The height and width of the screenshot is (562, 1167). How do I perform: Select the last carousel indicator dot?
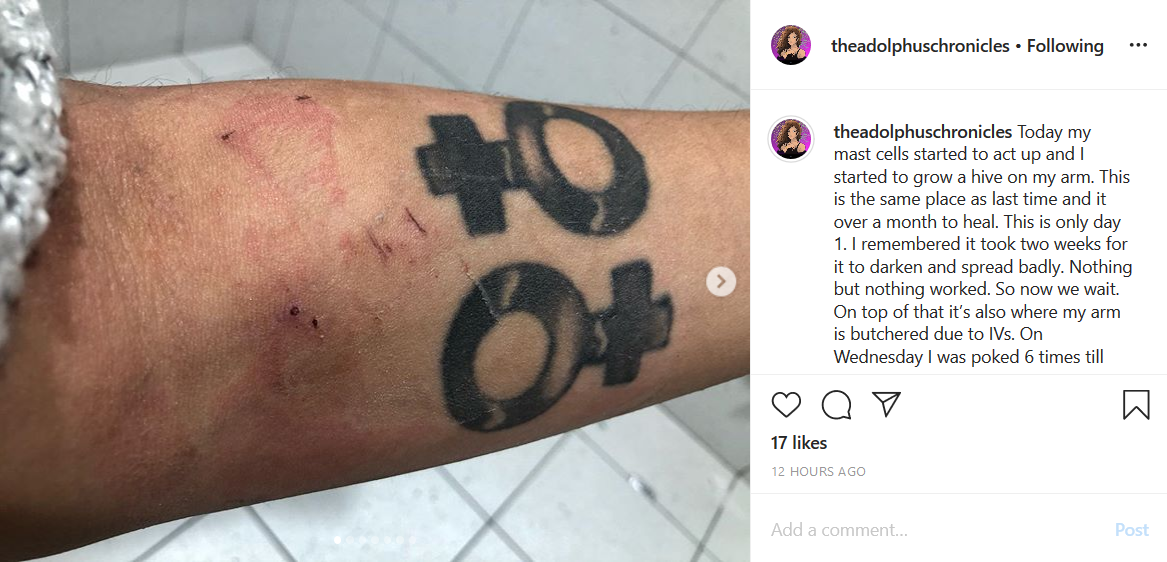(x=412, y=540)
